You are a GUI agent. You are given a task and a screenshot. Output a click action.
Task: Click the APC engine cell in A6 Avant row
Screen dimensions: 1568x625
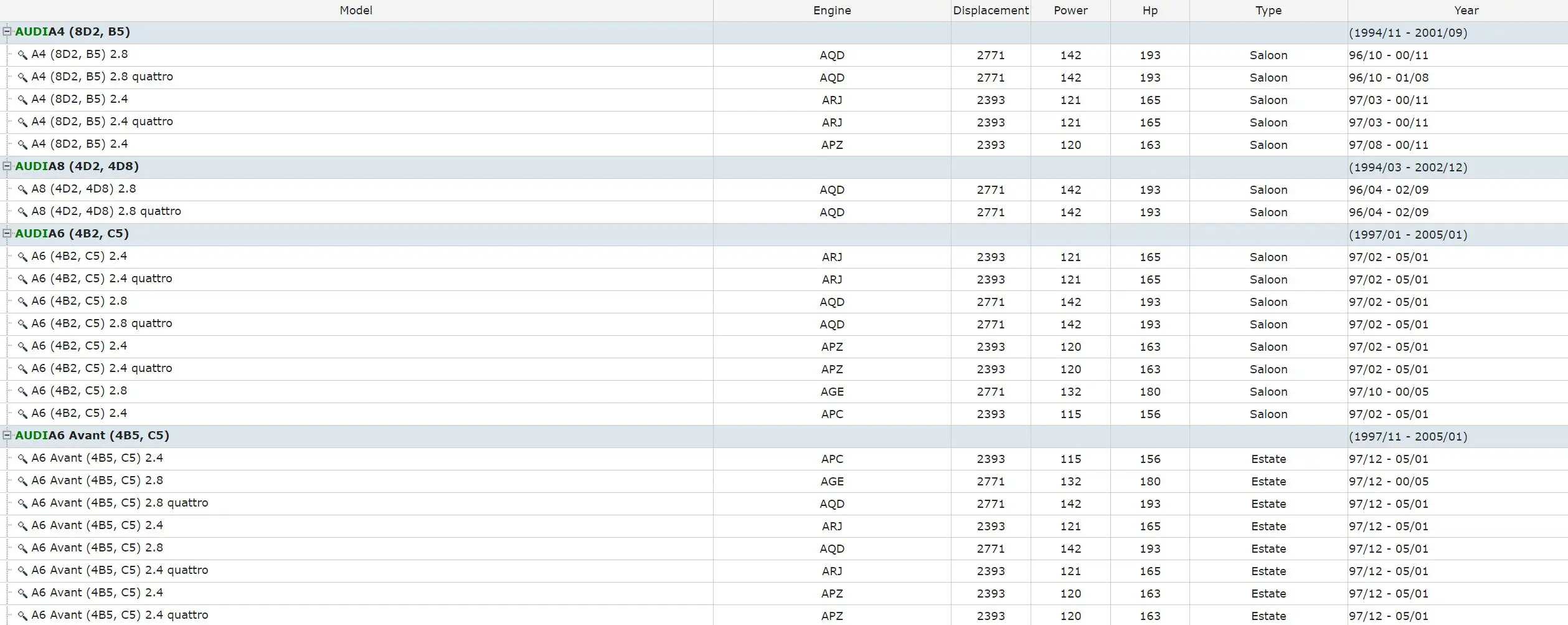coord(832,459)
